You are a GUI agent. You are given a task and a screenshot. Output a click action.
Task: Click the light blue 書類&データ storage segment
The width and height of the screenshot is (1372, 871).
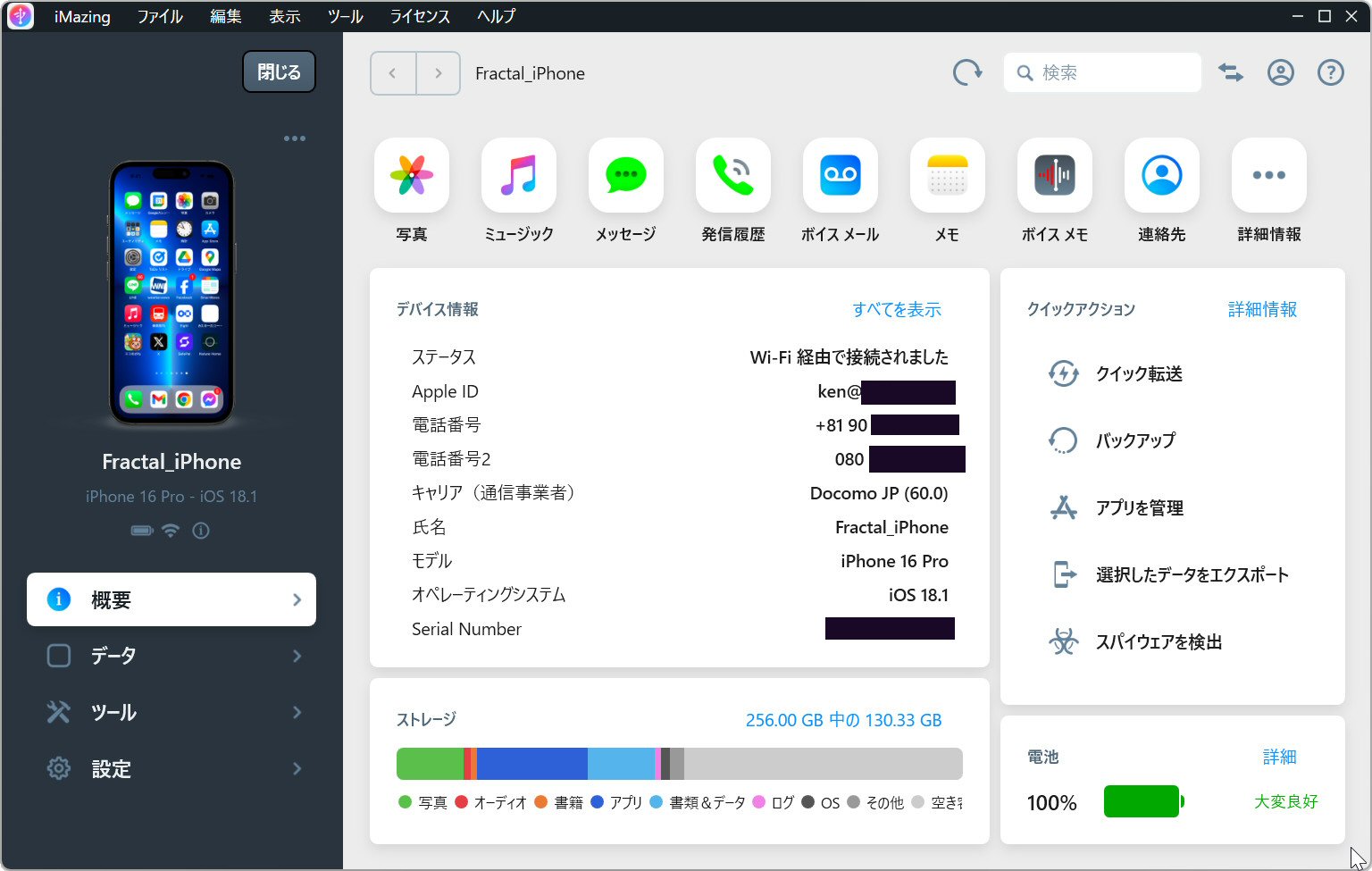pyautogui.click(x=621, y=764)
